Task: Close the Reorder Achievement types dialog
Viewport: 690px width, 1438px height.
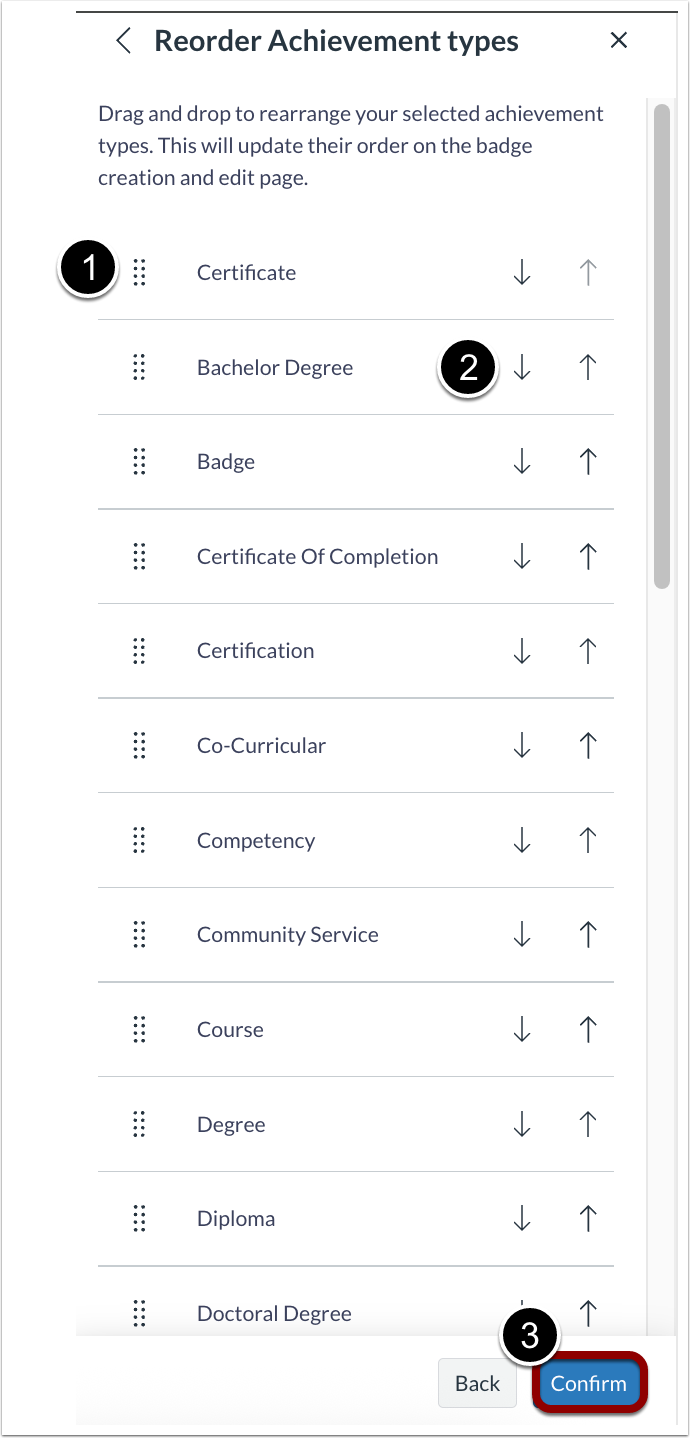Action: 619,40
